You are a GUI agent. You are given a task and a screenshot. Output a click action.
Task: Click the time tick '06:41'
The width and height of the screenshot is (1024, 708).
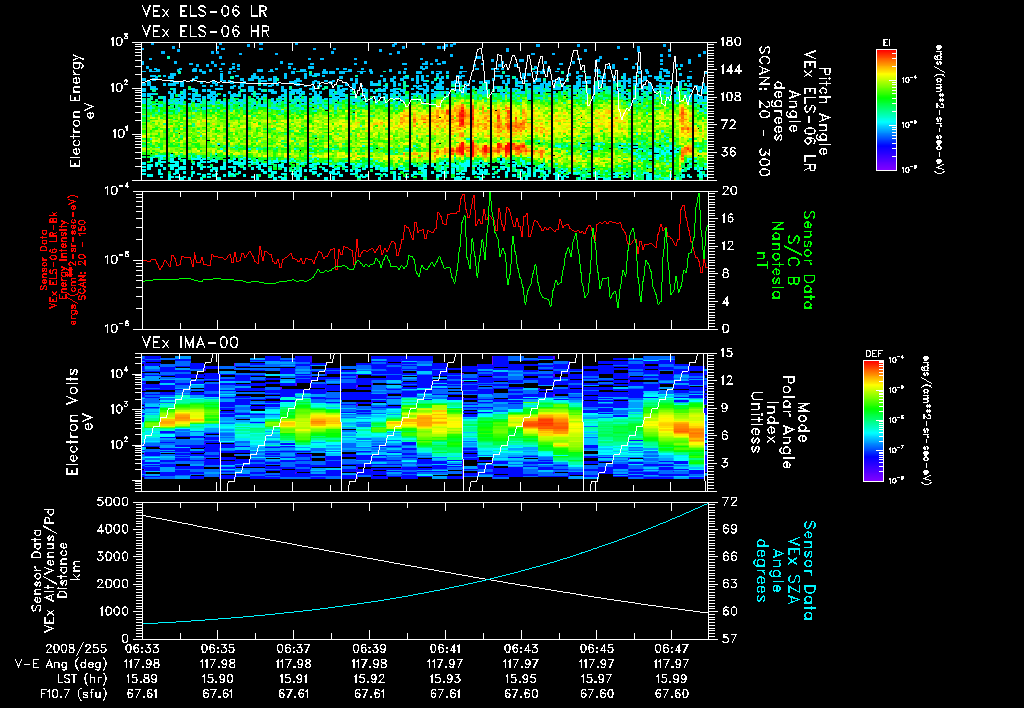click(x=445, y=649)
